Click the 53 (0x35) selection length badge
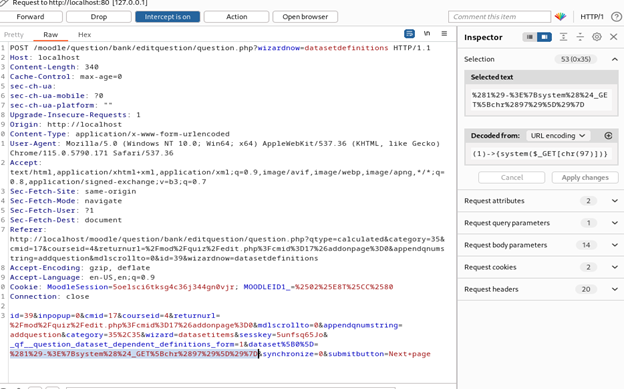This screenshot has height=389, width=624. [x=575, y=59]
